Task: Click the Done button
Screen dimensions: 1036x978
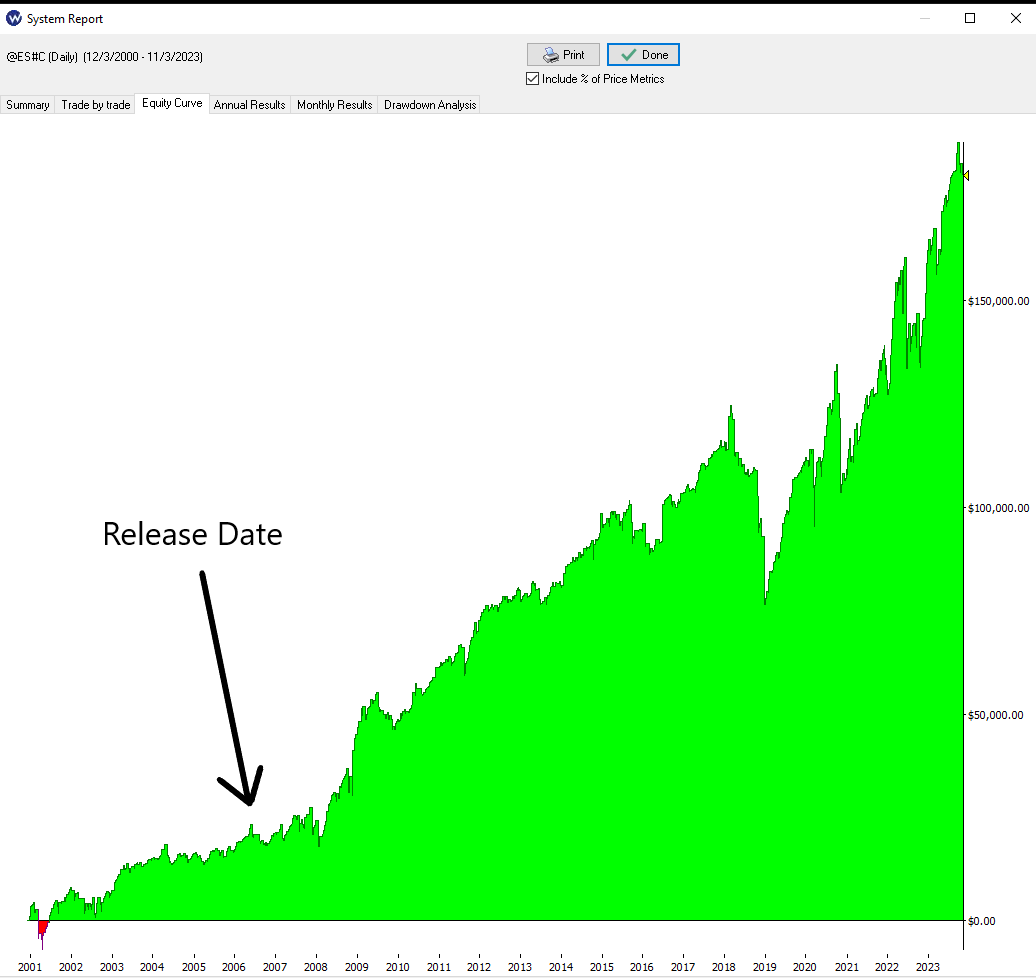Action: click(x=643, y=55)
